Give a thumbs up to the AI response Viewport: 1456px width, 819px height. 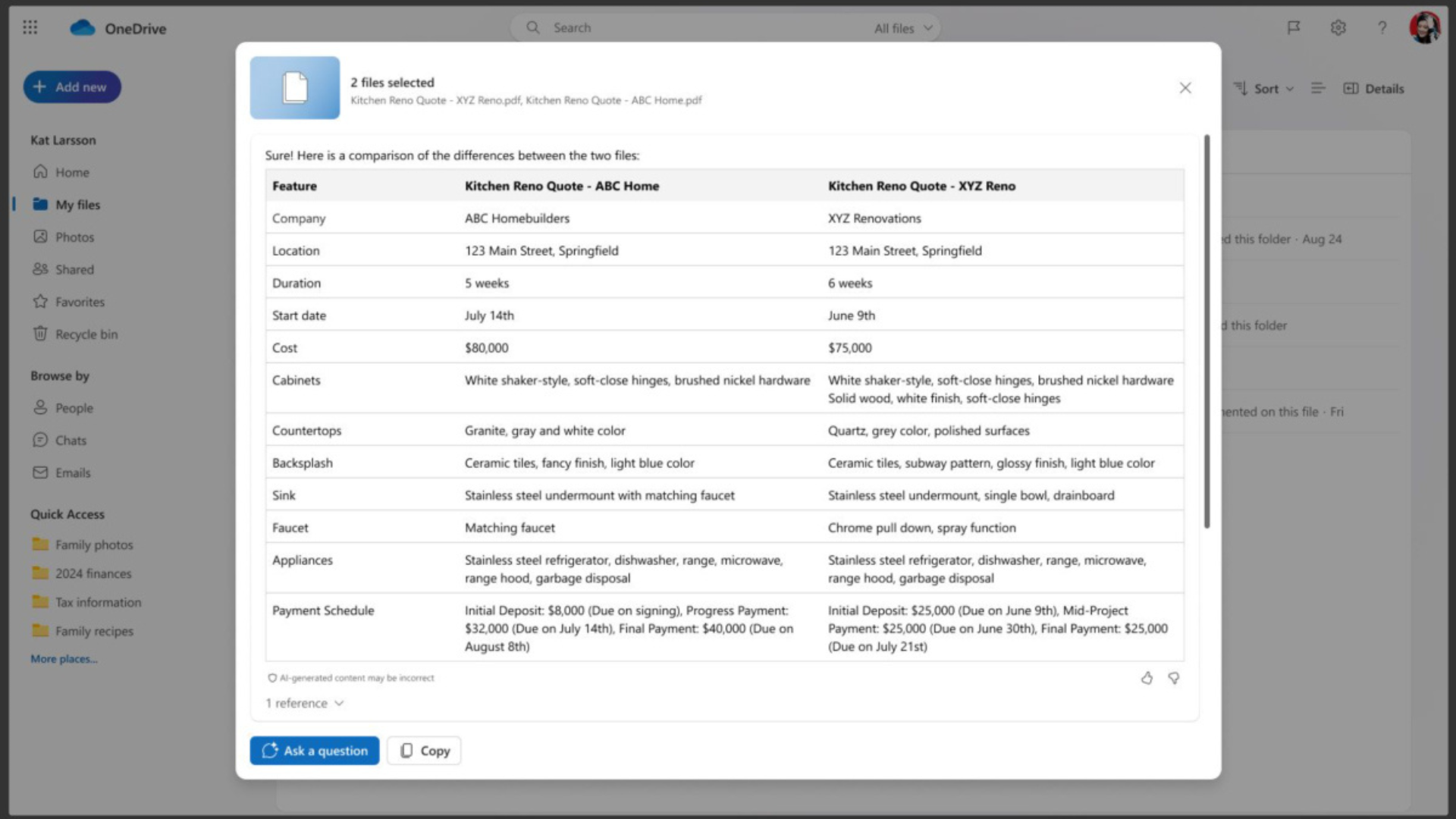pyautogui.click(x=1147, y=678)
